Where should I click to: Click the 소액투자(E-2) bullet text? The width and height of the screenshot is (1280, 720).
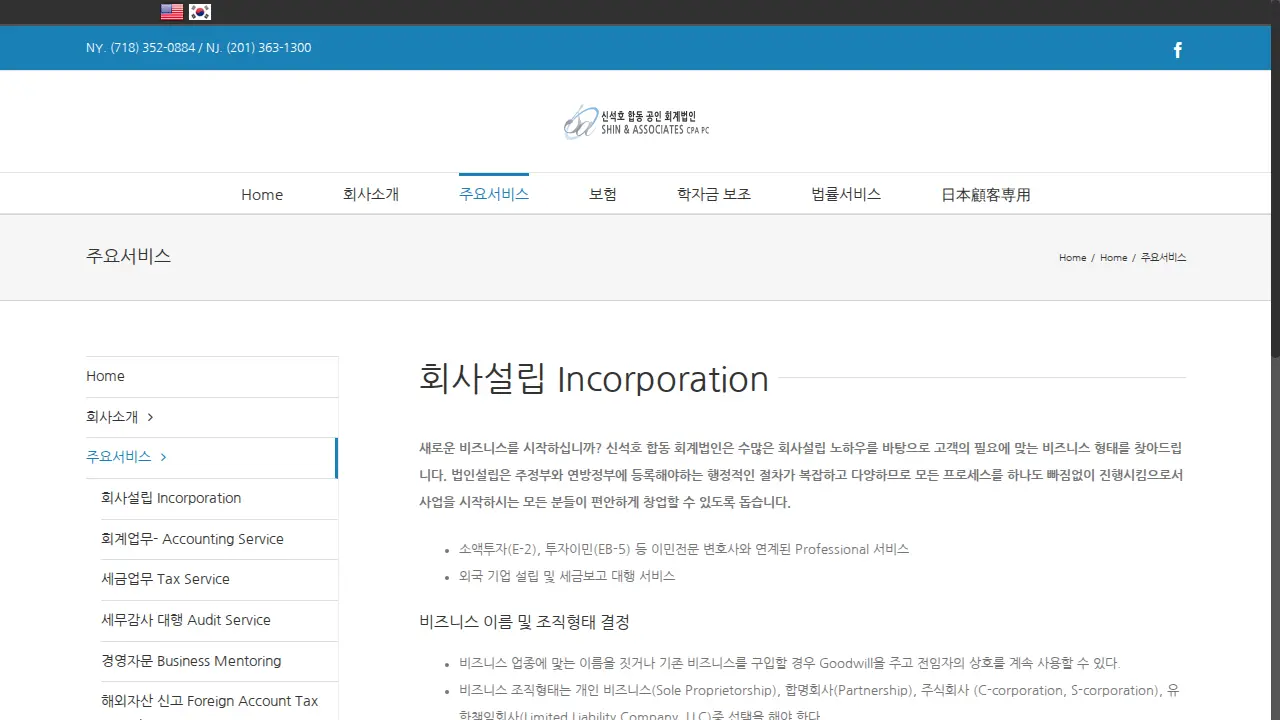pos(684,549)
